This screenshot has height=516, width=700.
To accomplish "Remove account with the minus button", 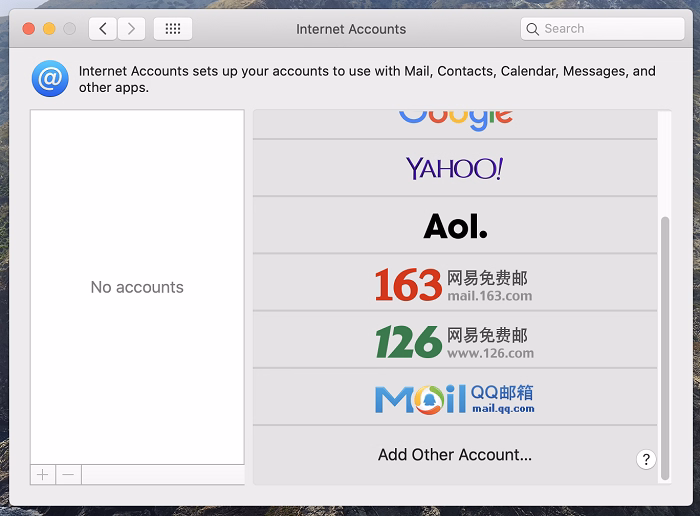I will [68, 474].
